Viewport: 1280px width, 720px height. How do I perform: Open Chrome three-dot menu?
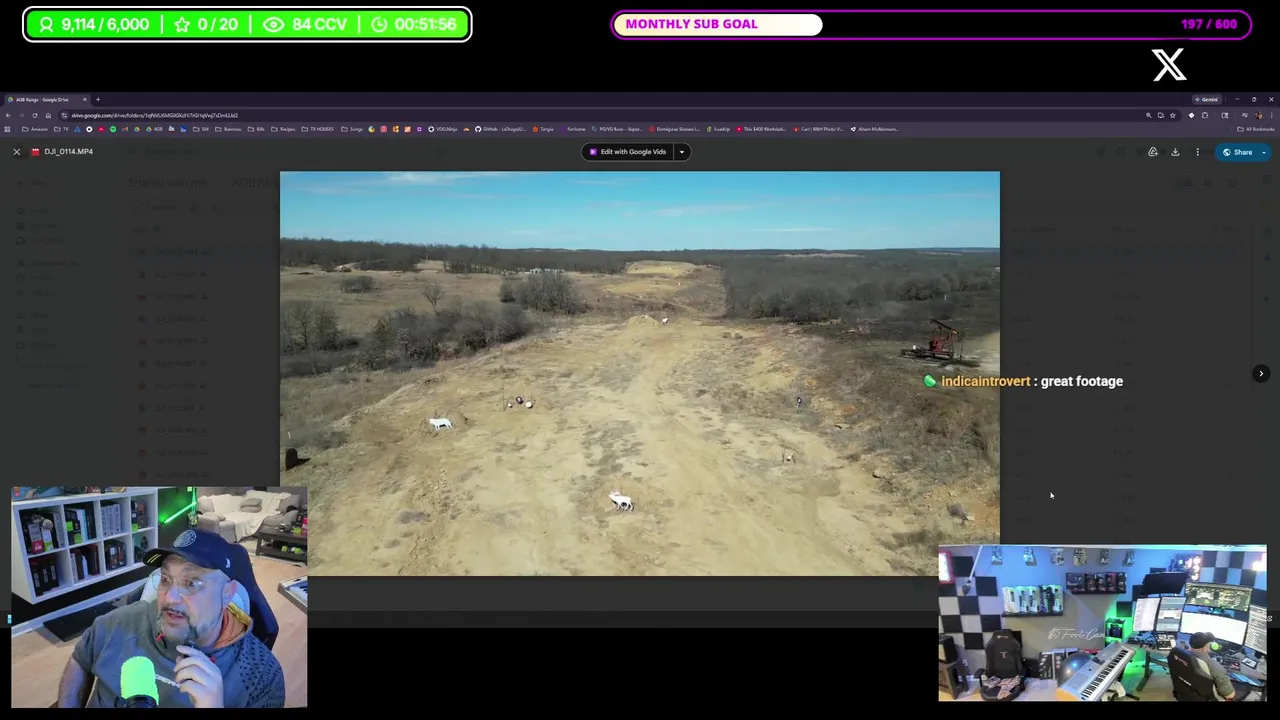pos(1271,115)
